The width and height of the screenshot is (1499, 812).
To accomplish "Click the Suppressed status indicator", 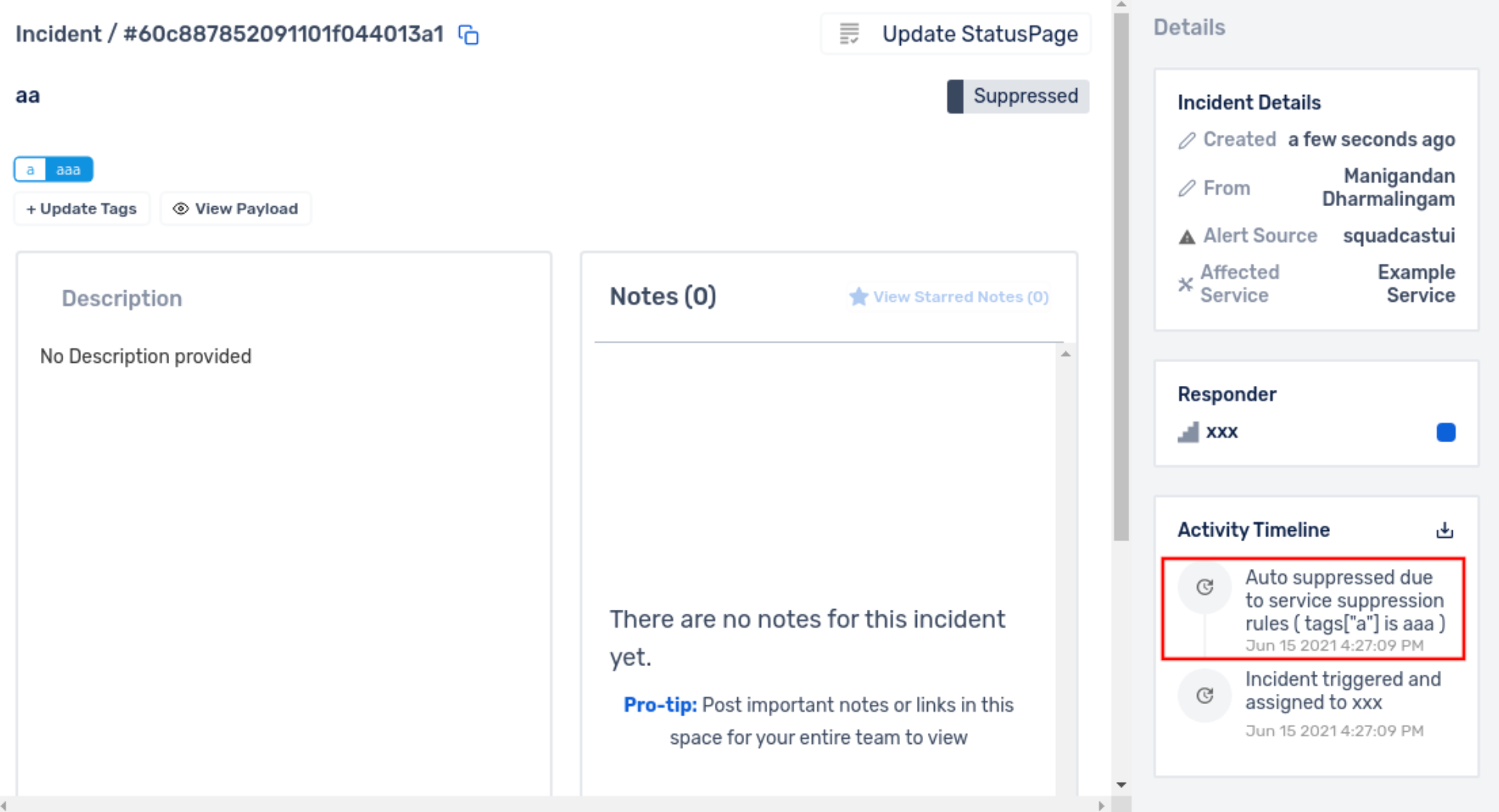I will [1018, 96].
